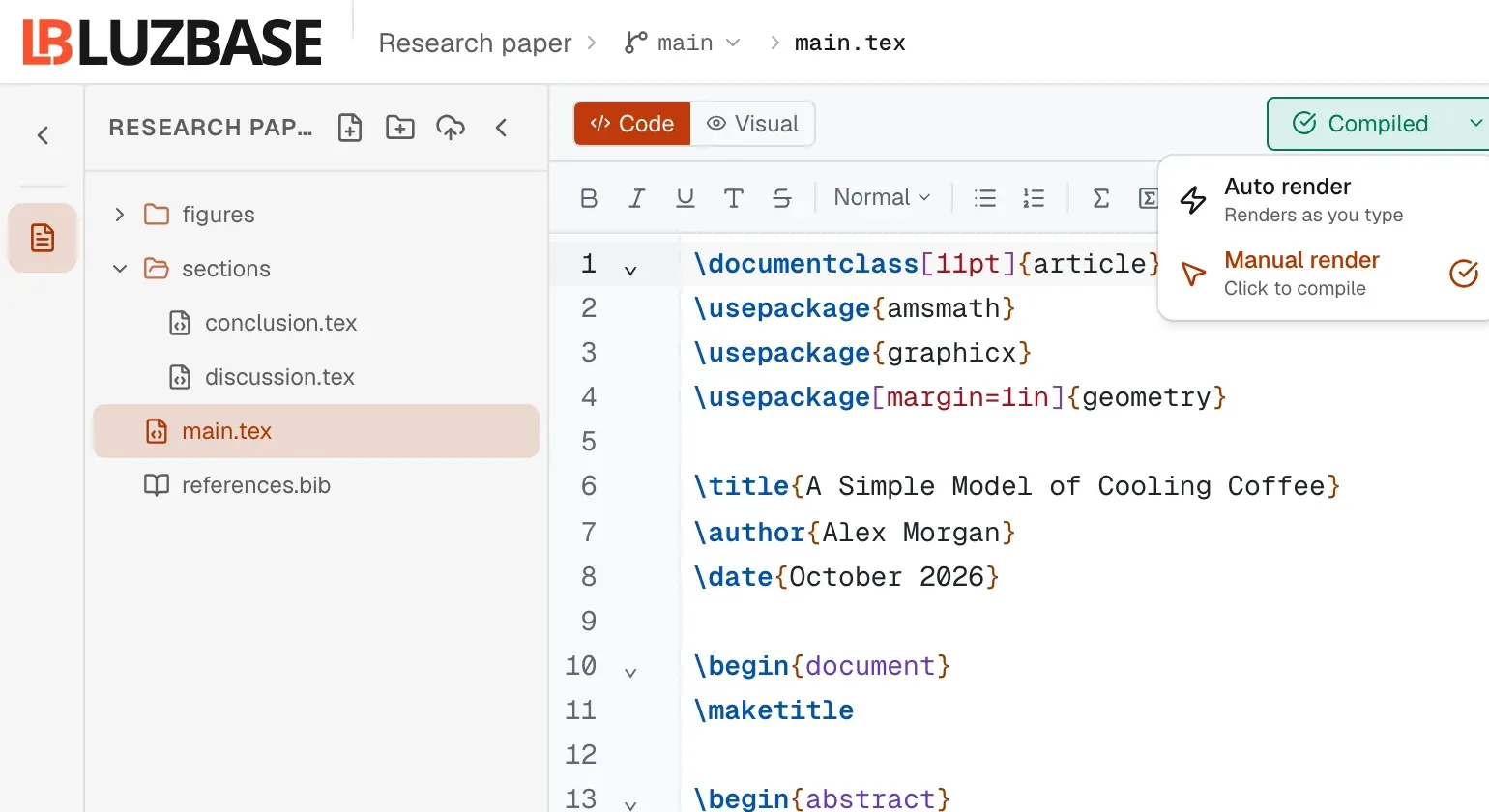
Task: Expand the figures folder
Action: [x=120, y=215]
